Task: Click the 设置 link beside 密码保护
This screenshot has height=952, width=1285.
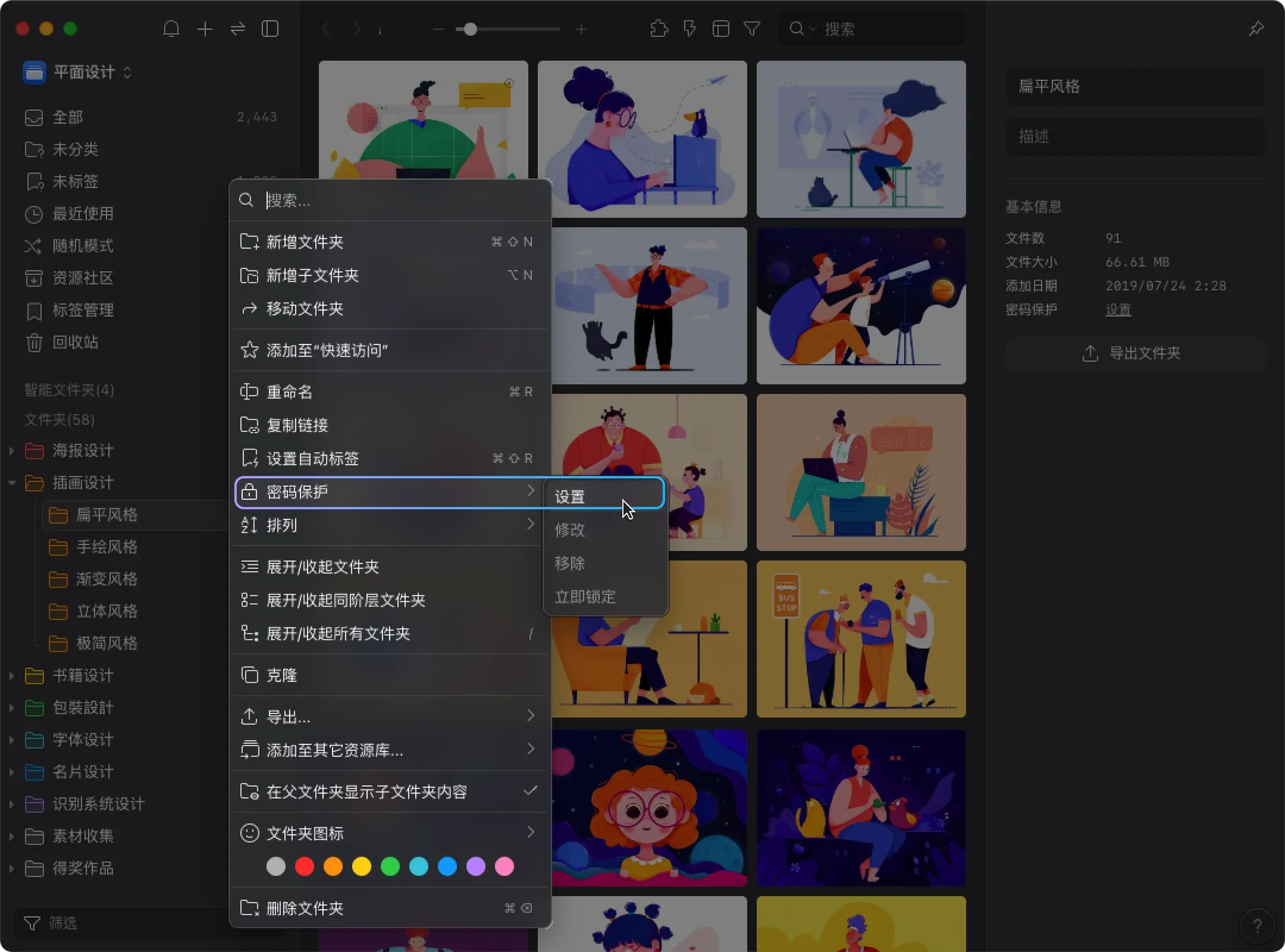Action: [1118, 310]
